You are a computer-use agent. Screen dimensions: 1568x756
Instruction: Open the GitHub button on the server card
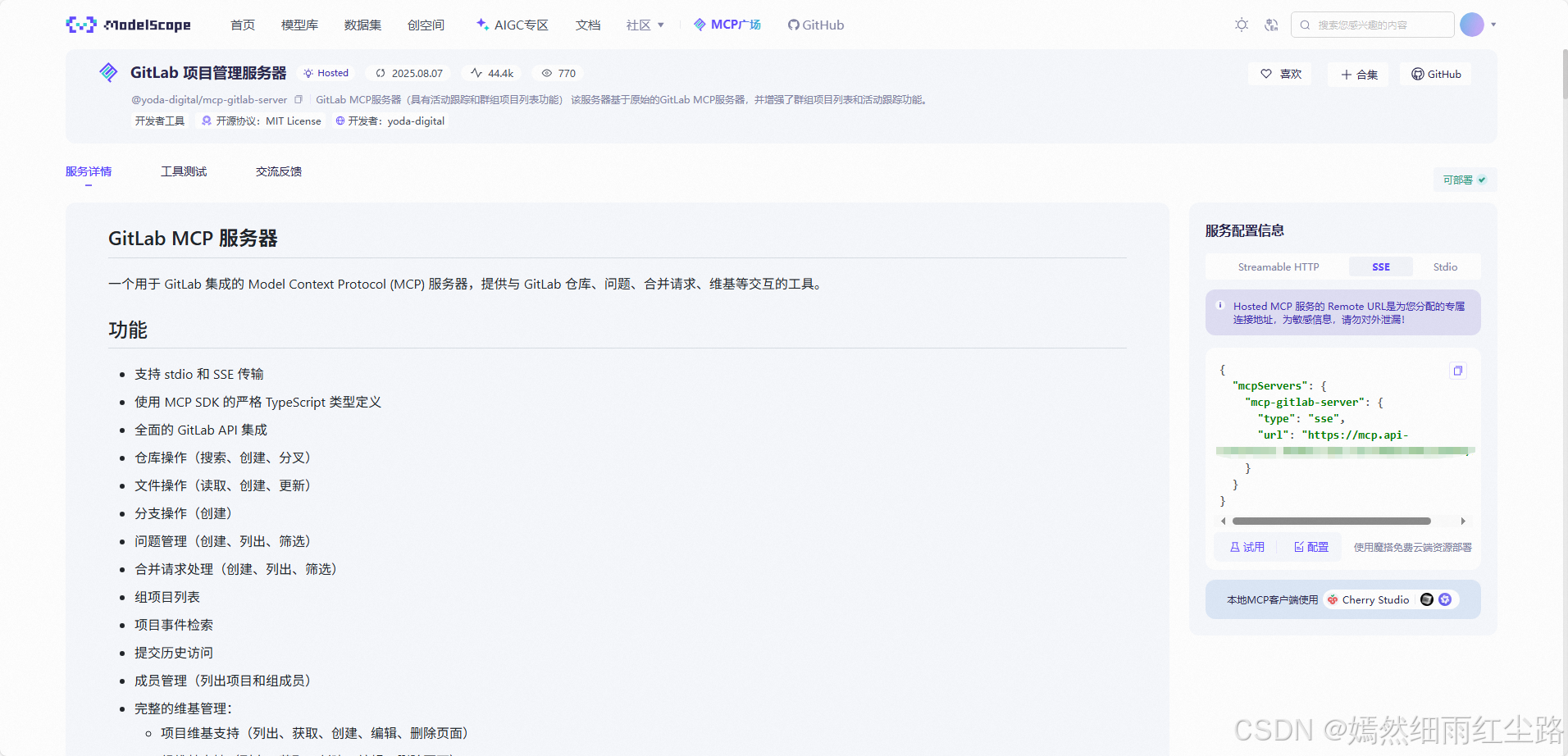(1436, 74)
